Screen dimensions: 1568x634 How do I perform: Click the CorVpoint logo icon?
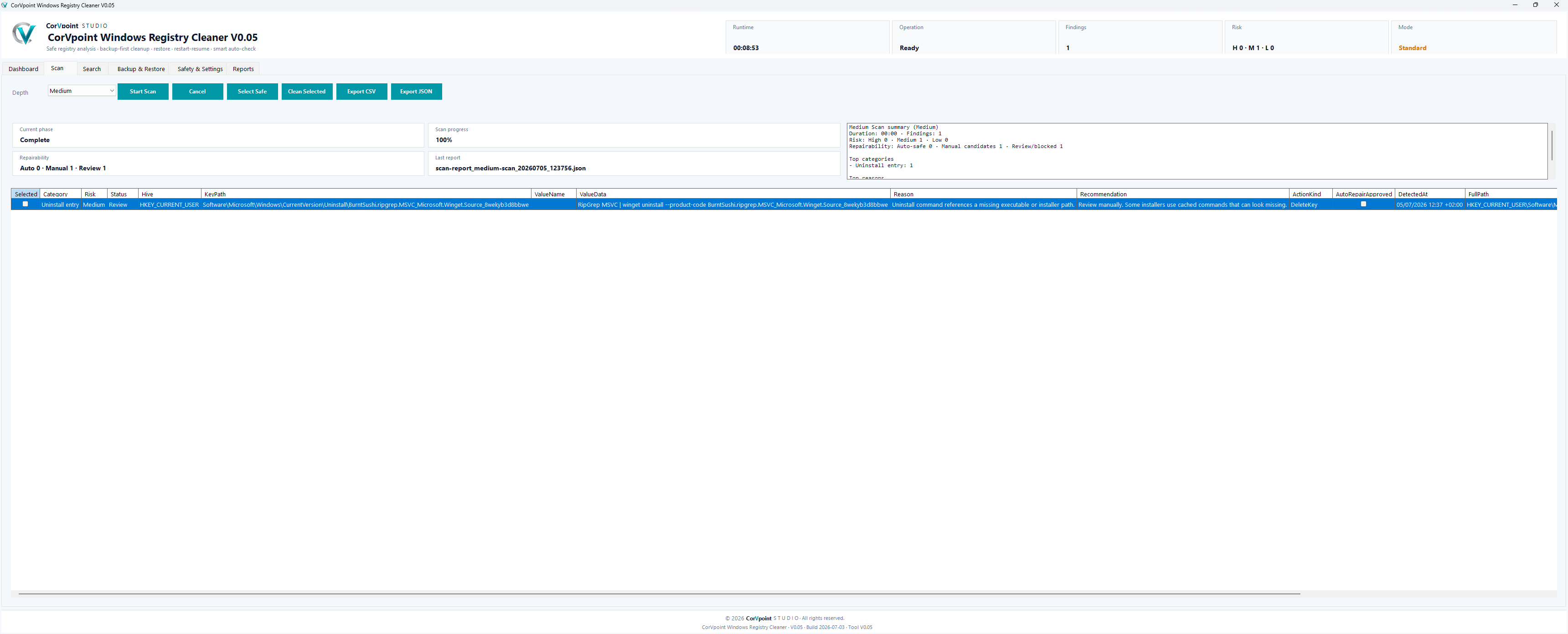pos(24,33)
